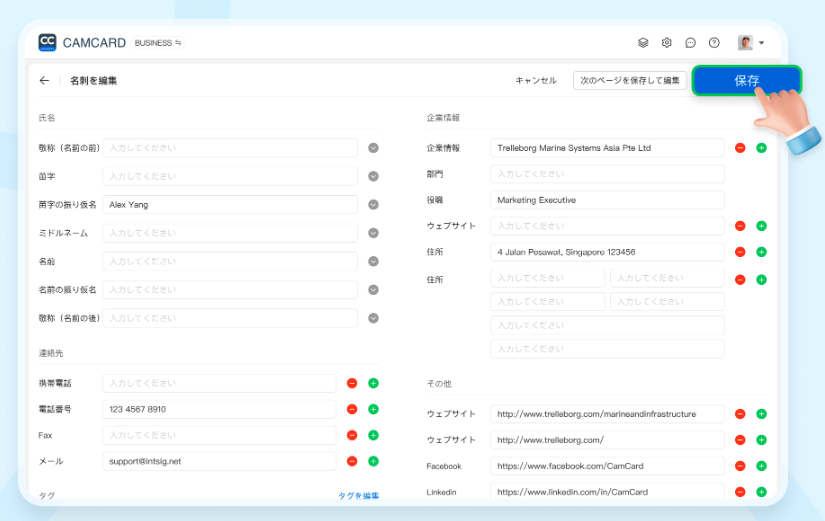Expand dropdown for 苗字 field
Viewport: 825px width, 521px height.
click(x=374, y=176)
